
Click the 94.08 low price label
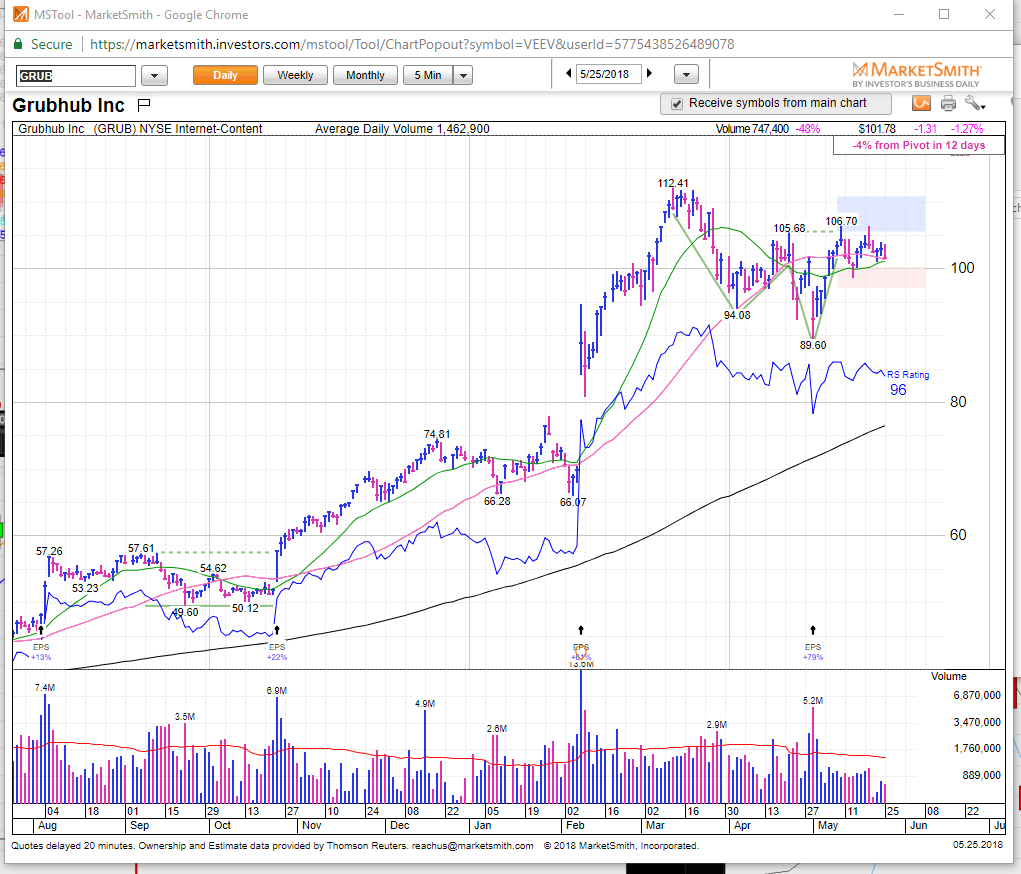coord(737,315)
